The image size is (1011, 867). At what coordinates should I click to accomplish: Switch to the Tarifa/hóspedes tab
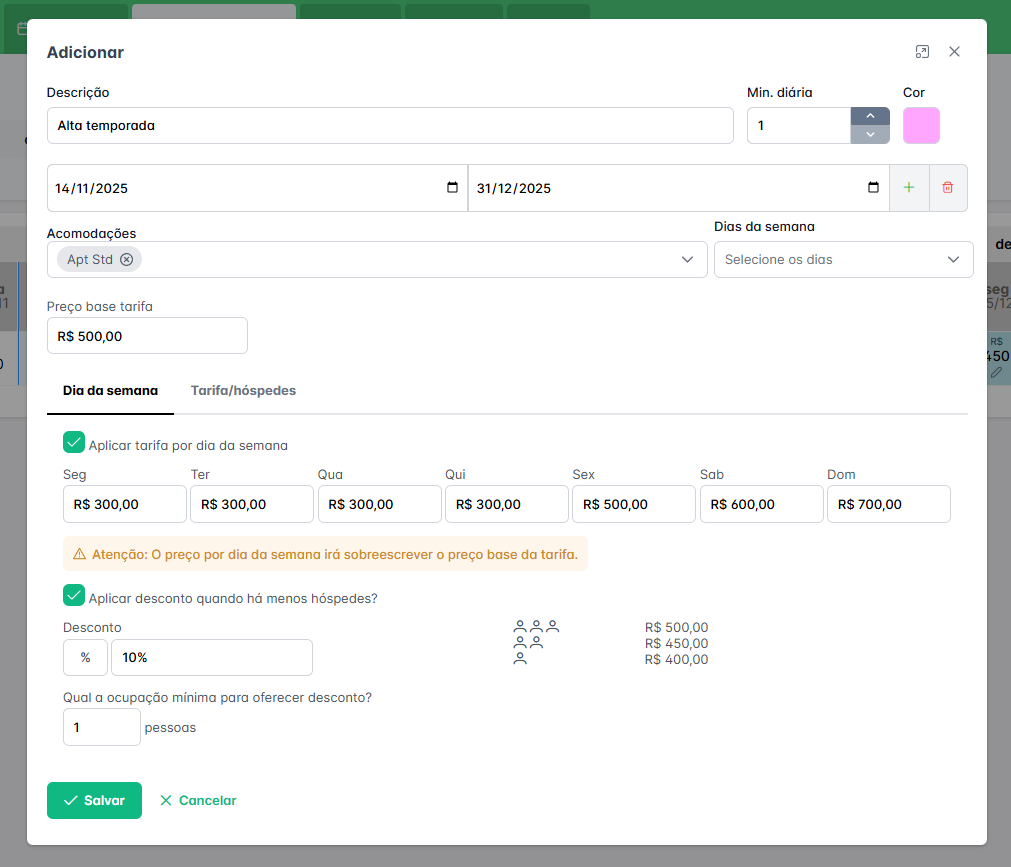click(x=243, y=391)
